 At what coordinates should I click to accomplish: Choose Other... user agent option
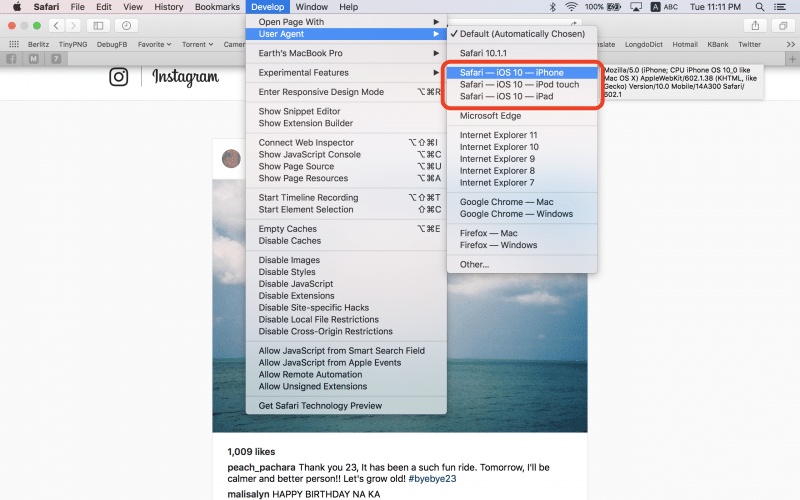522,264
